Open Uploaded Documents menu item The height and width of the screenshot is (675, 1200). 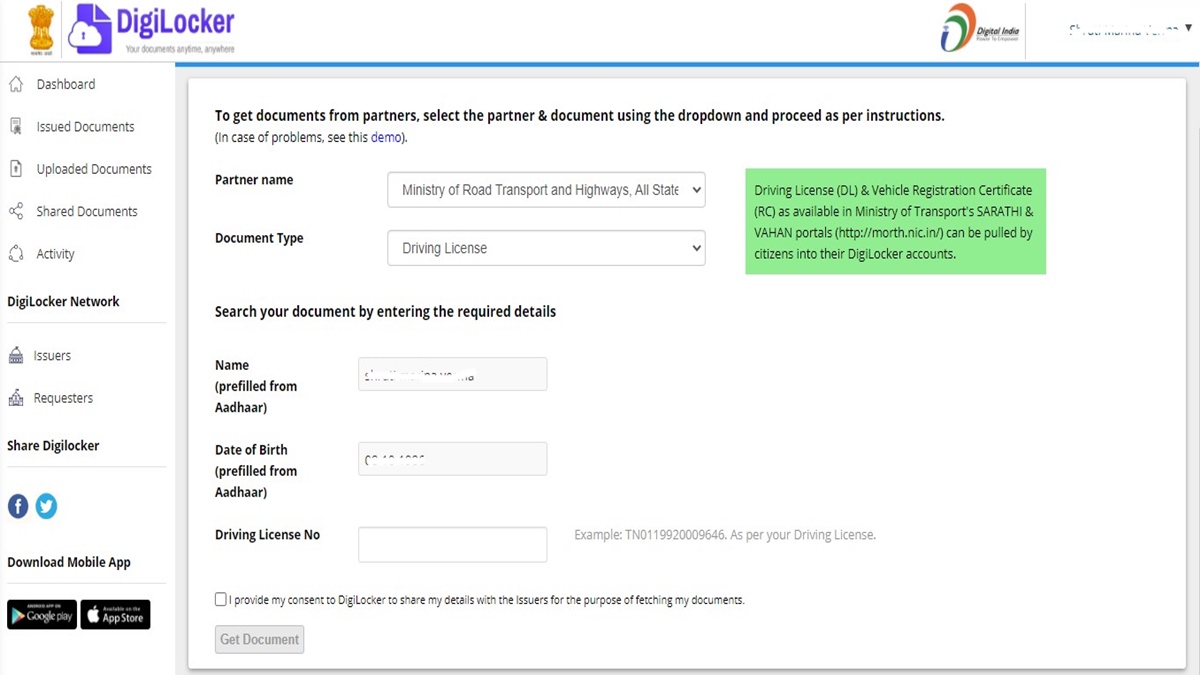(x=94, y=169)
